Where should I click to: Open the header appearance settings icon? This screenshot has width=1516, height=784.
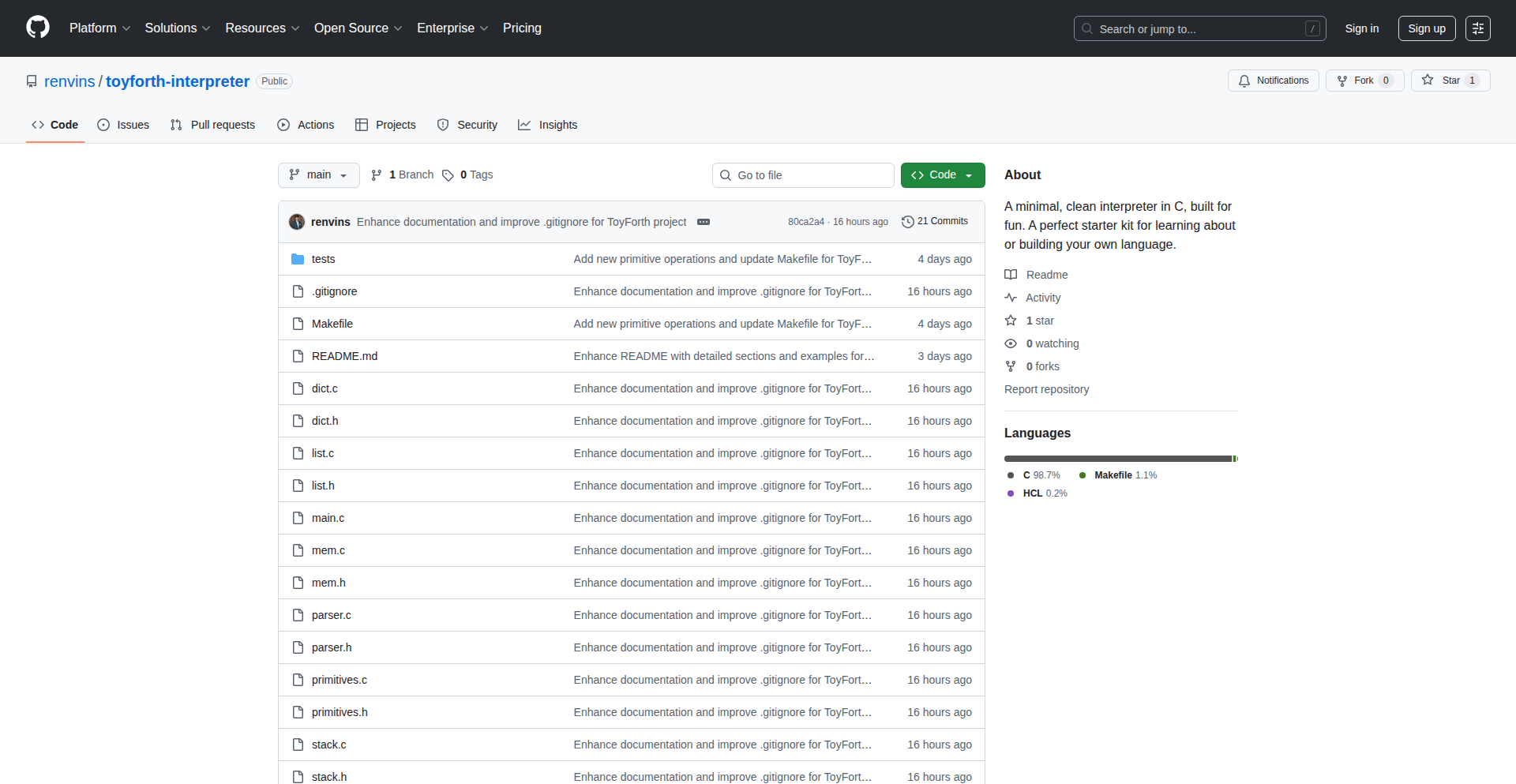pyautogui.click(x=1477, y=28)
